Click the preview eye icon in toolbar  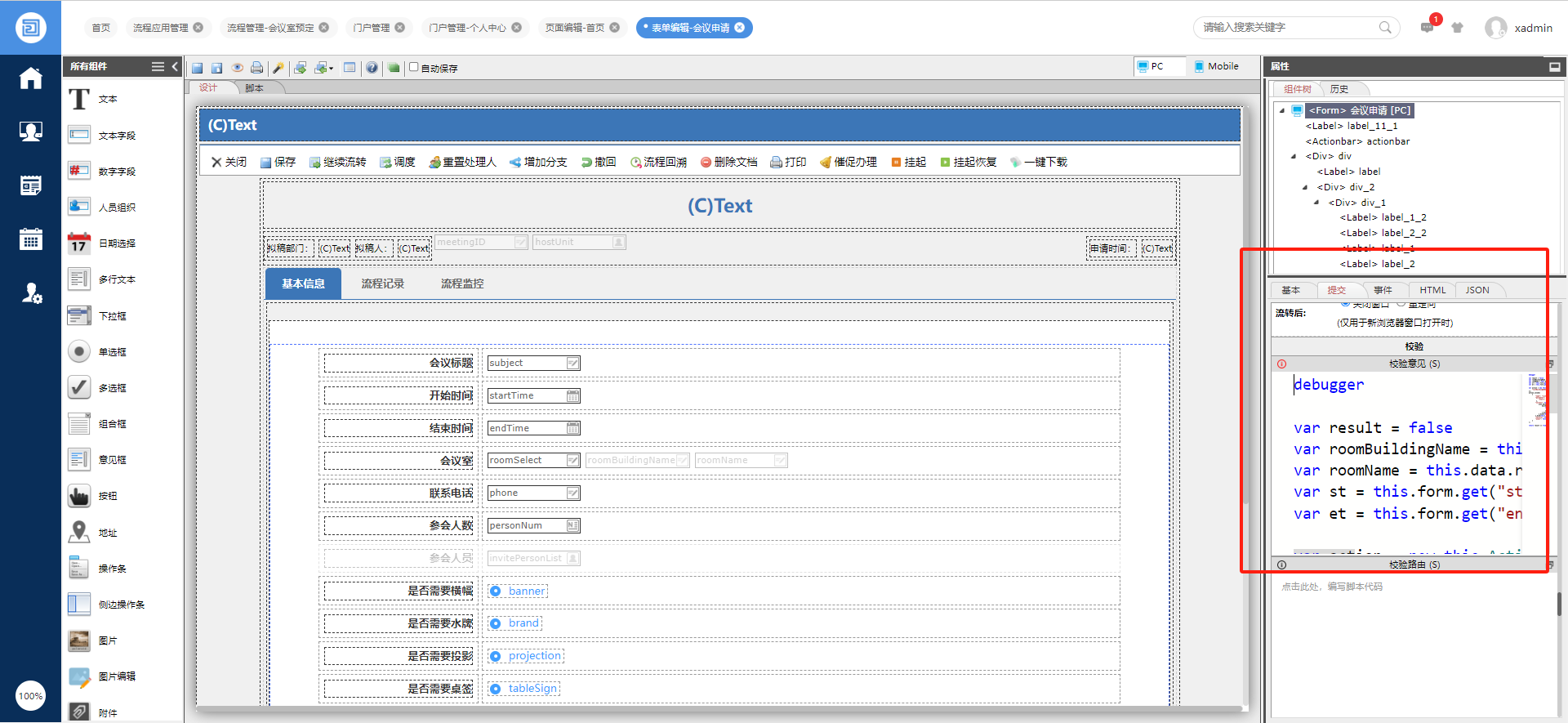(x=237, y=68)
